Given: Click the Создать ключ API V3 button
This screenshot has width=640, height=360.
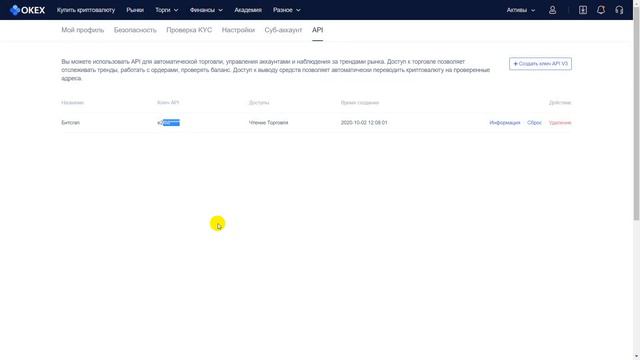Looking at the screenshot, I should click(x=540, y=64).
